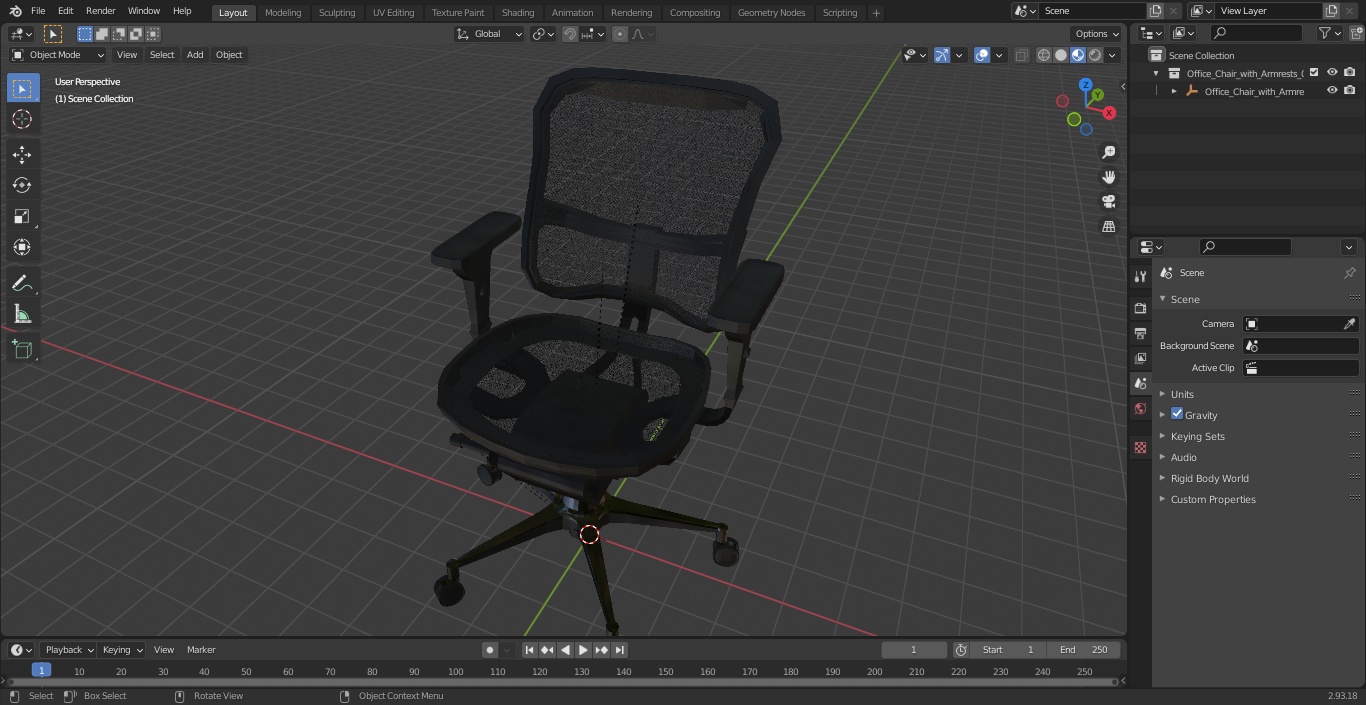Expand the Office_Chair_with_Armre object tree

(1174, 91)
